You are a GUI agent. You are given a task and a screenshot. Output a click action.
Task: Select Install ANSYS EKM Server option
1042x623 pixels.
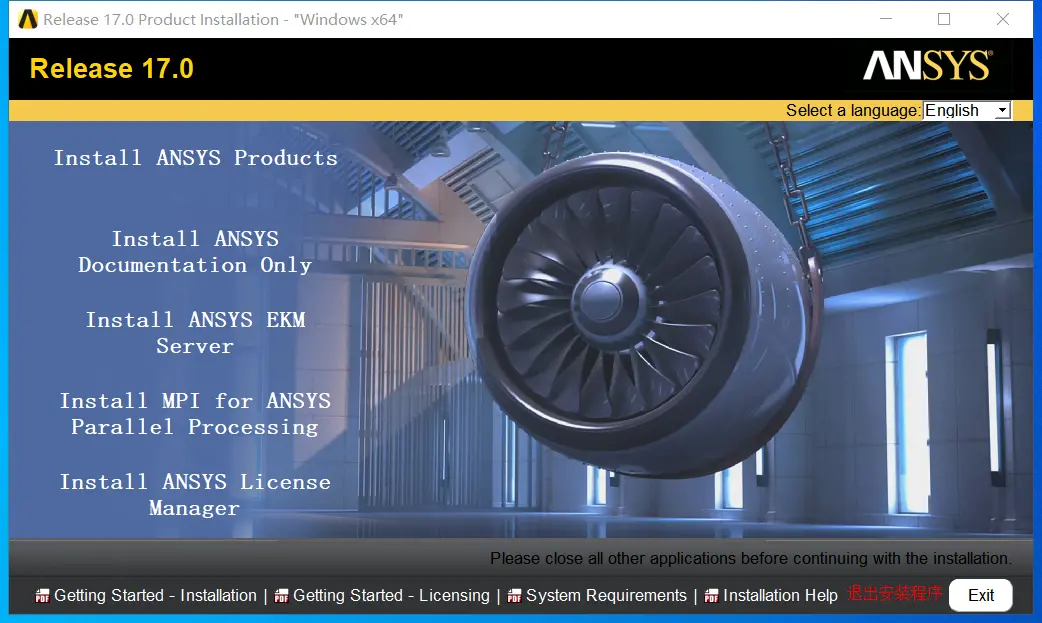pyautogui.click(x=195, y=332)
